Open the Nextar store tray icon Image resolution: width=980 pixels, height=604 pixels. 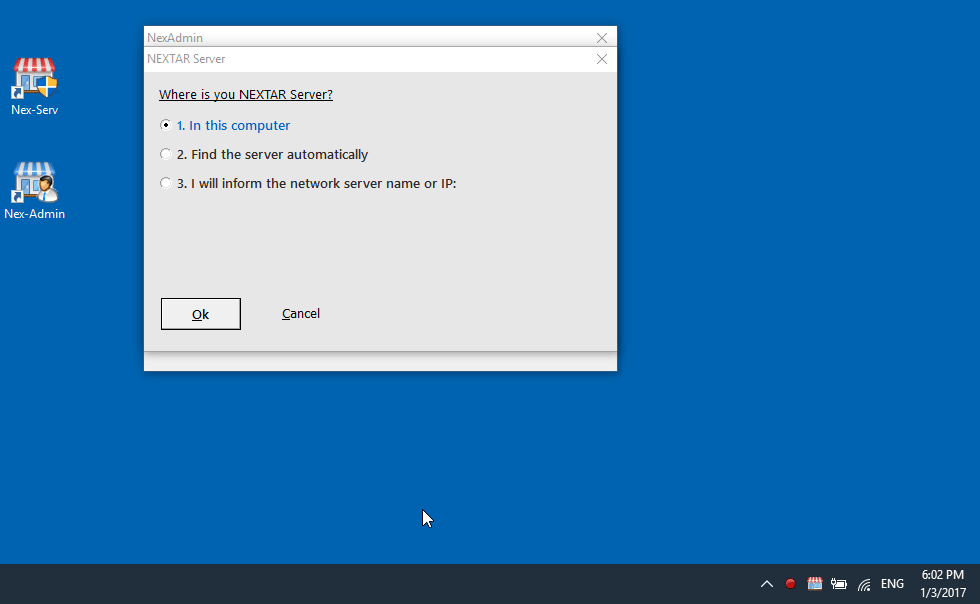(x=814, y=584)
